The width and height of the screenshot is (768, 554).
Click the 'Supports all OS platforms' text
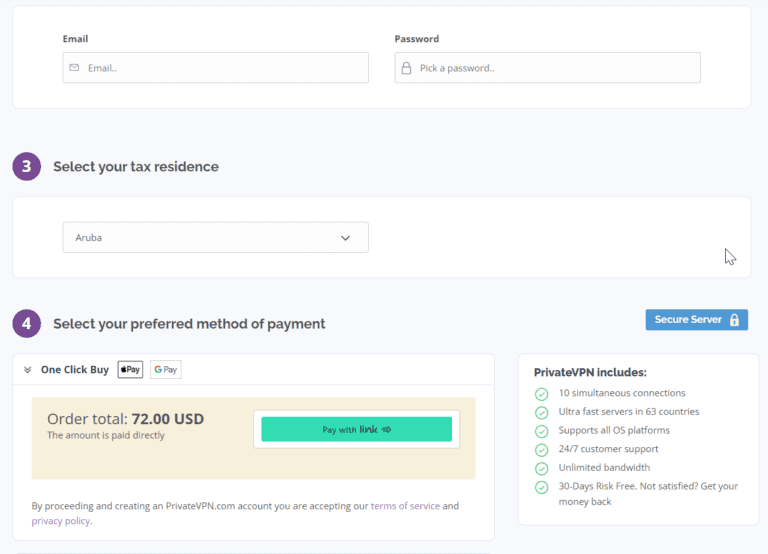[614, 431]
